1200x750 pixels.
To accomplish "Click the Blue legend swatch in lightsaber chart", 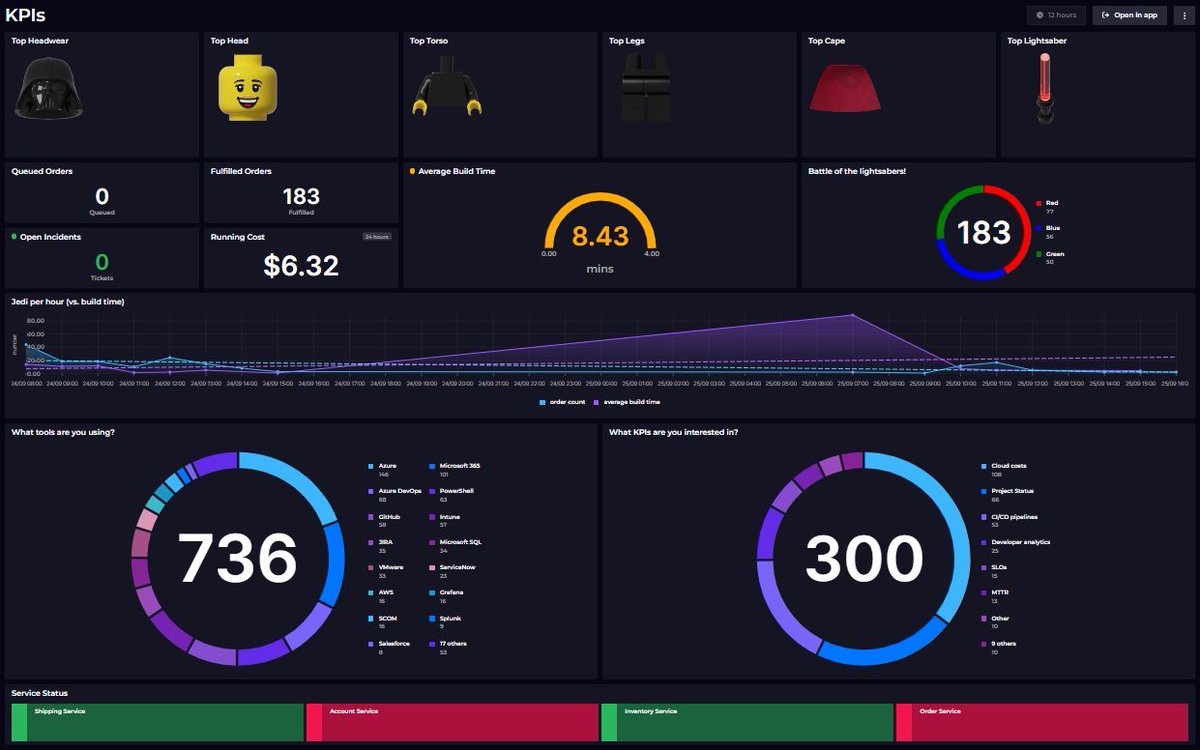I will pos(1039,229).
